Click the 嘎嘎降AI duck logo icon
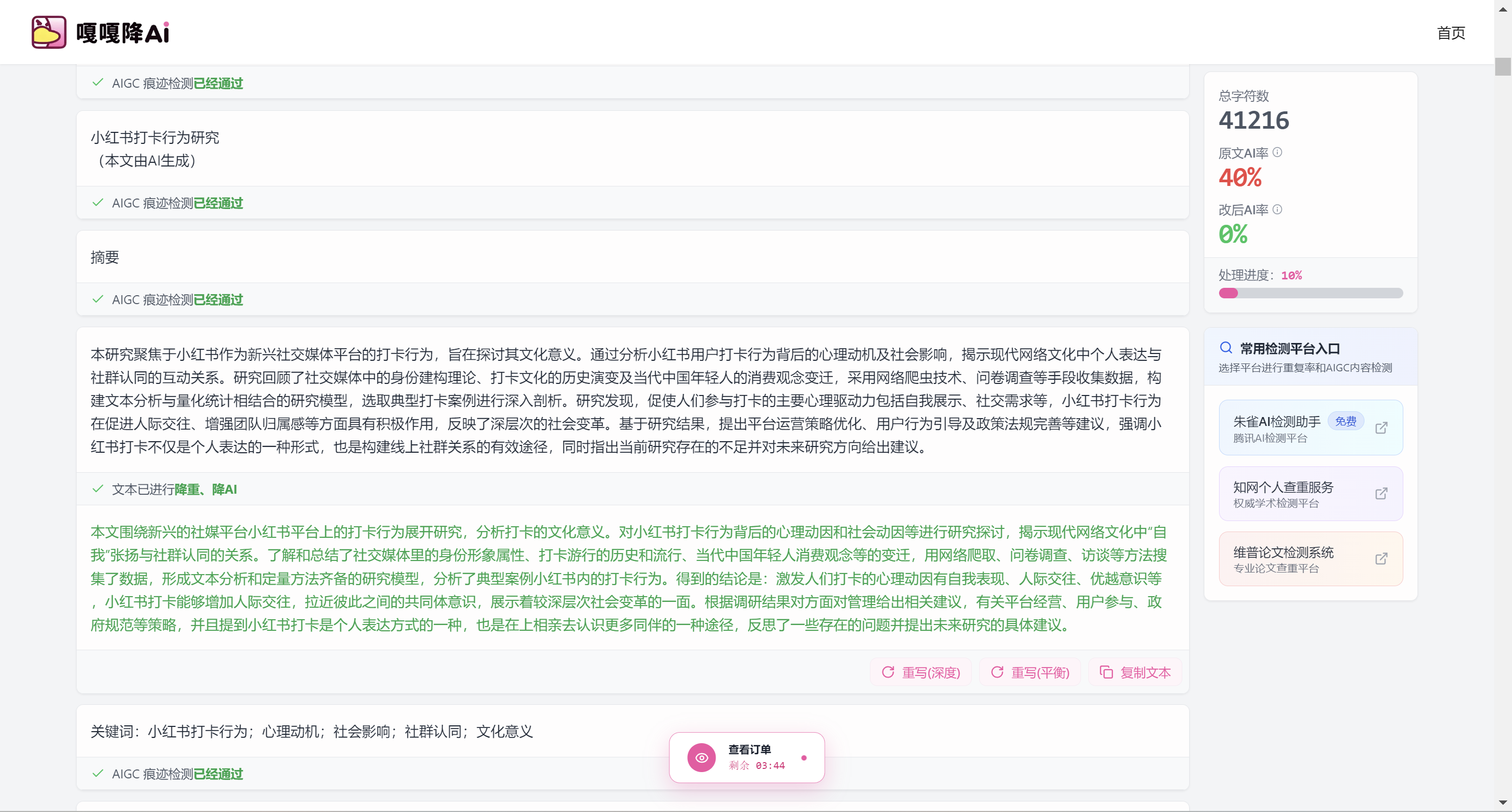This screenshot has height=812, width=1512. pyautogui.click(x=49, y=32)
